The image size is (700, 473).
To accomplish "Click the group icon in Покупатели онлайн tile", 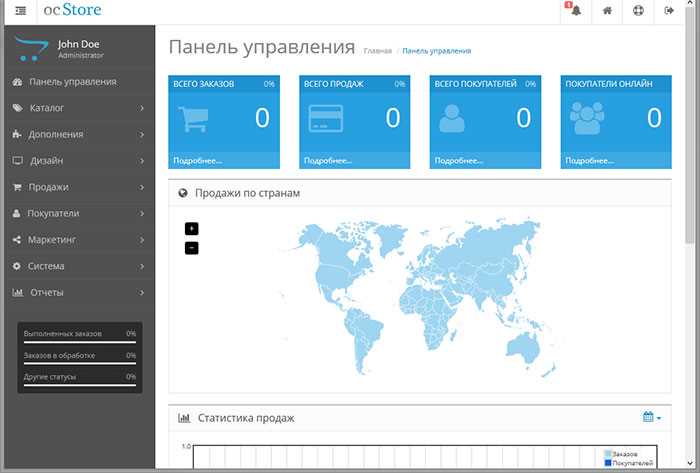I will 587,118.
